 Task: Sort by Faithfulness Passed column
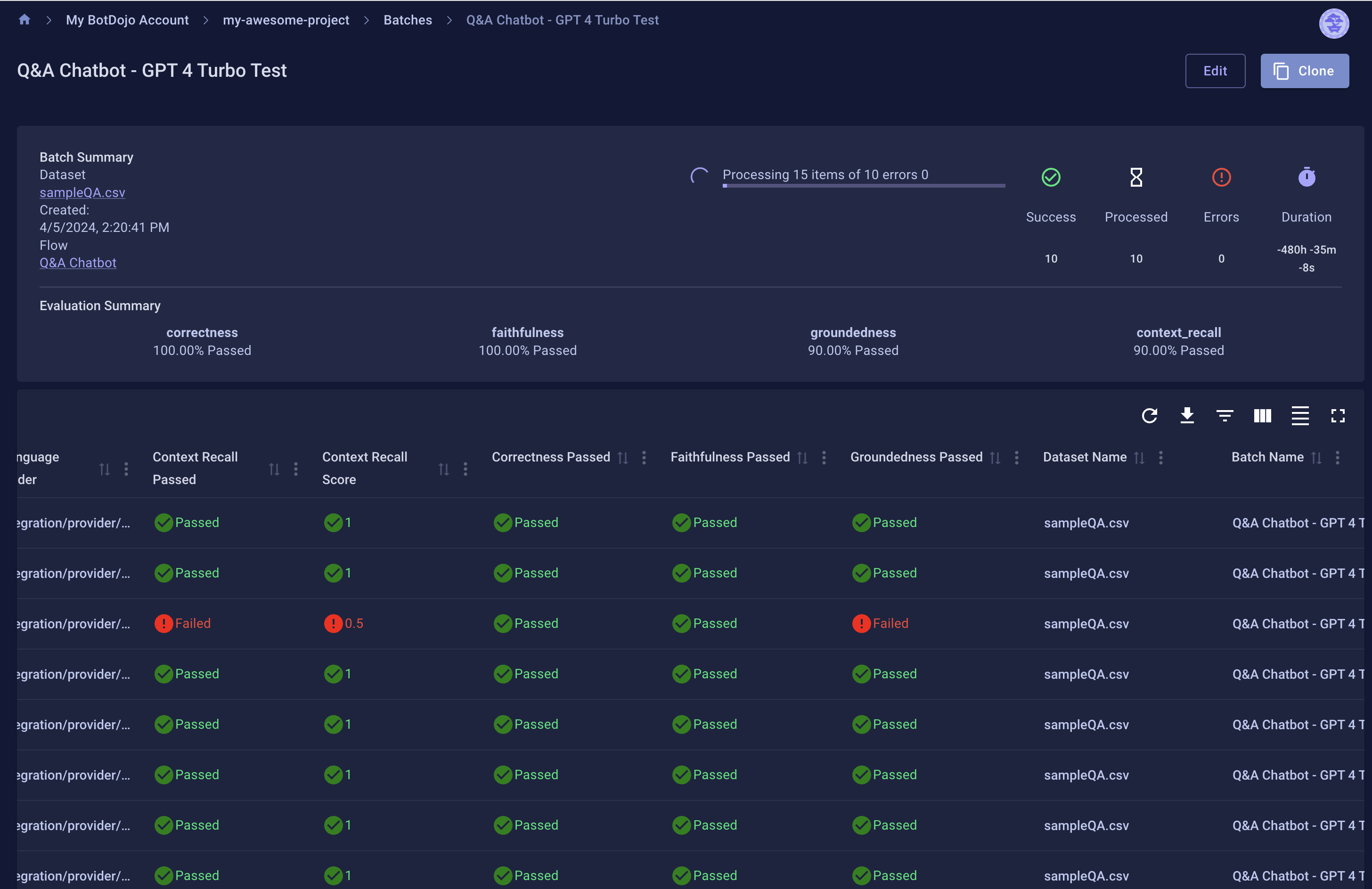coord(802,458)
